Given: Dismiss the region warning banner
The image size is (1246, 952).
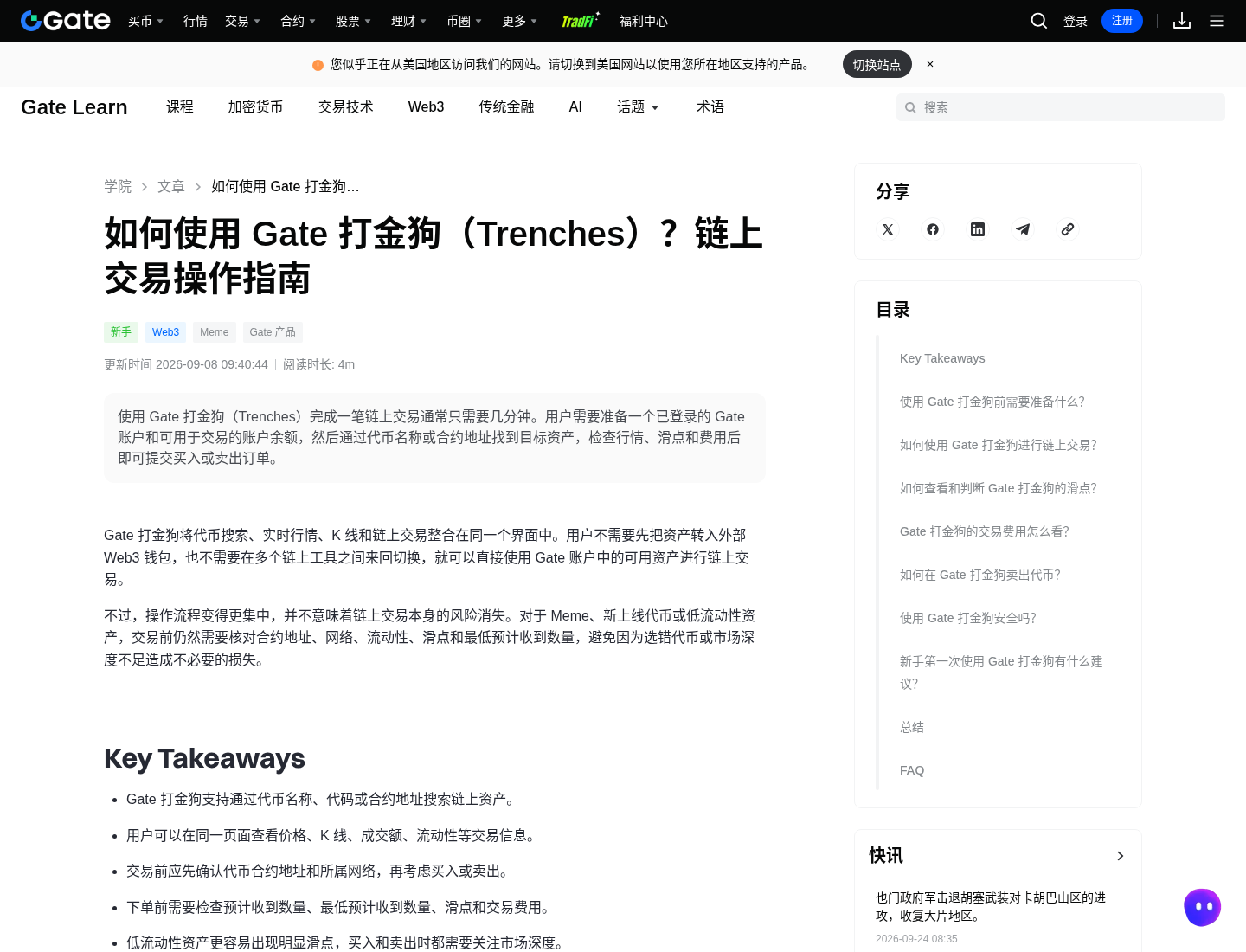Looking at the screenshot, I should click(930, 64).
